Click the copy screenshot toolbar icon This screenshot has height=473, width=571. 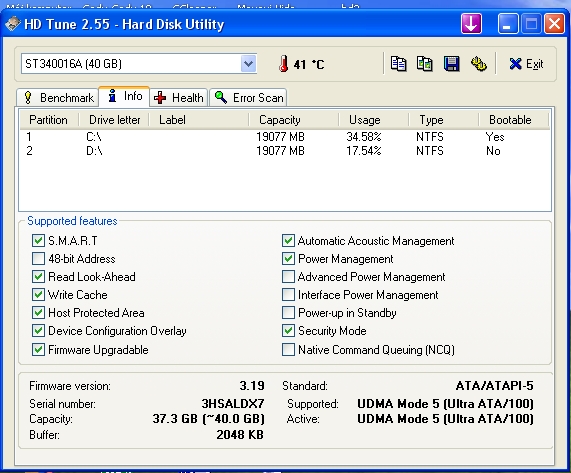pos(425,64)
